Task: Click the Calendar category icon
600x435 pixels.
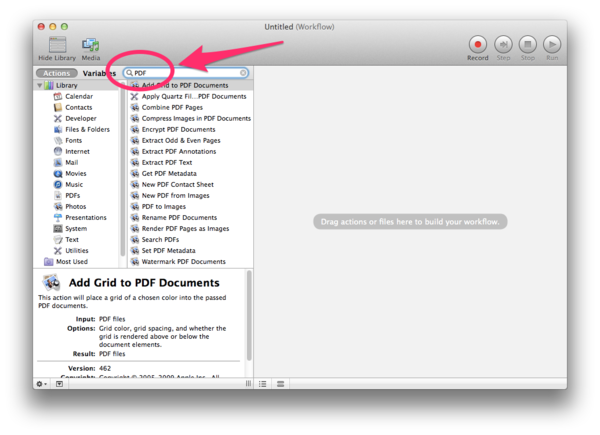Action: [x=58, y=96]
